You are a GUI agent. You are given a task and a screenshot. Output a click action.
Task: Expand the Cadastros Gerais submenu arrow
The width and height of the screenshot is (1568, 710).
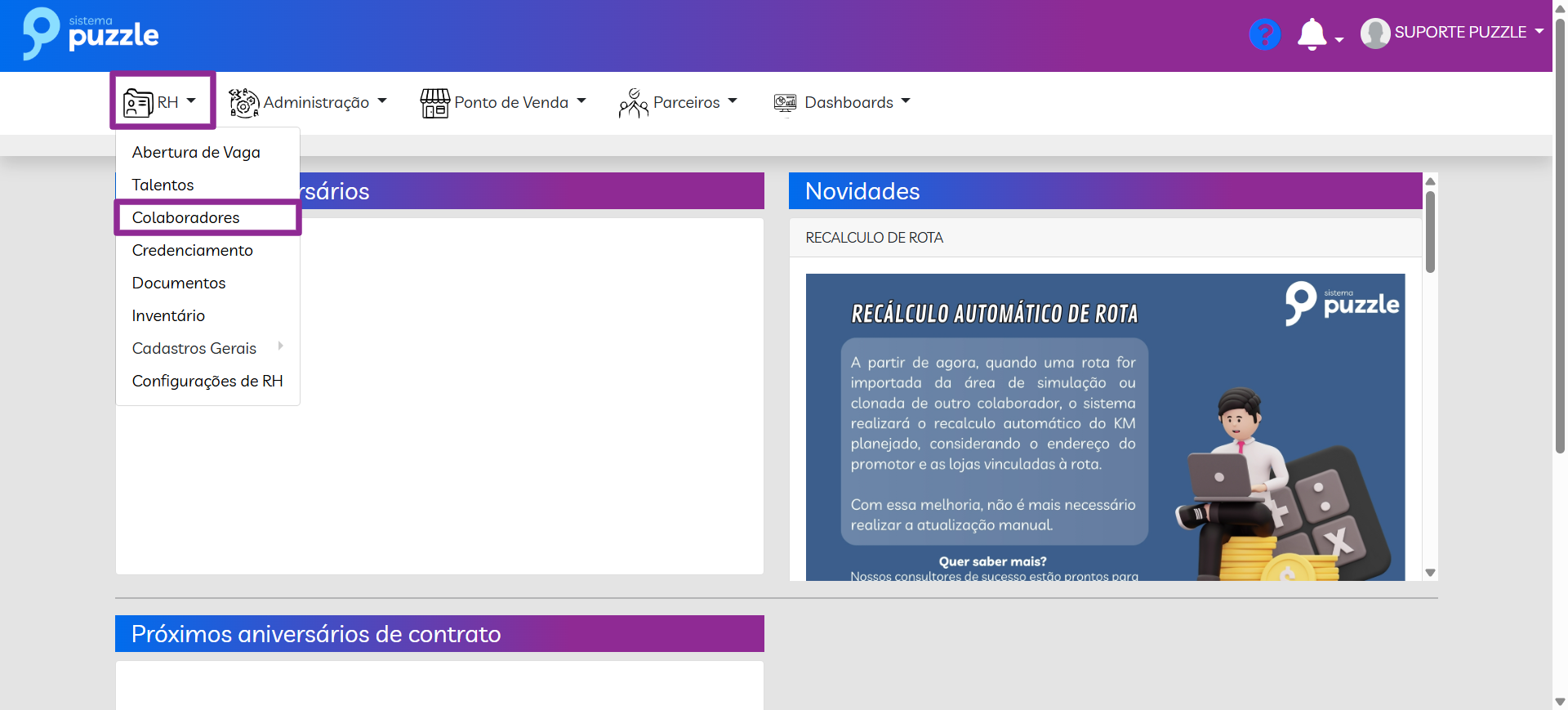tap(280, 346)
